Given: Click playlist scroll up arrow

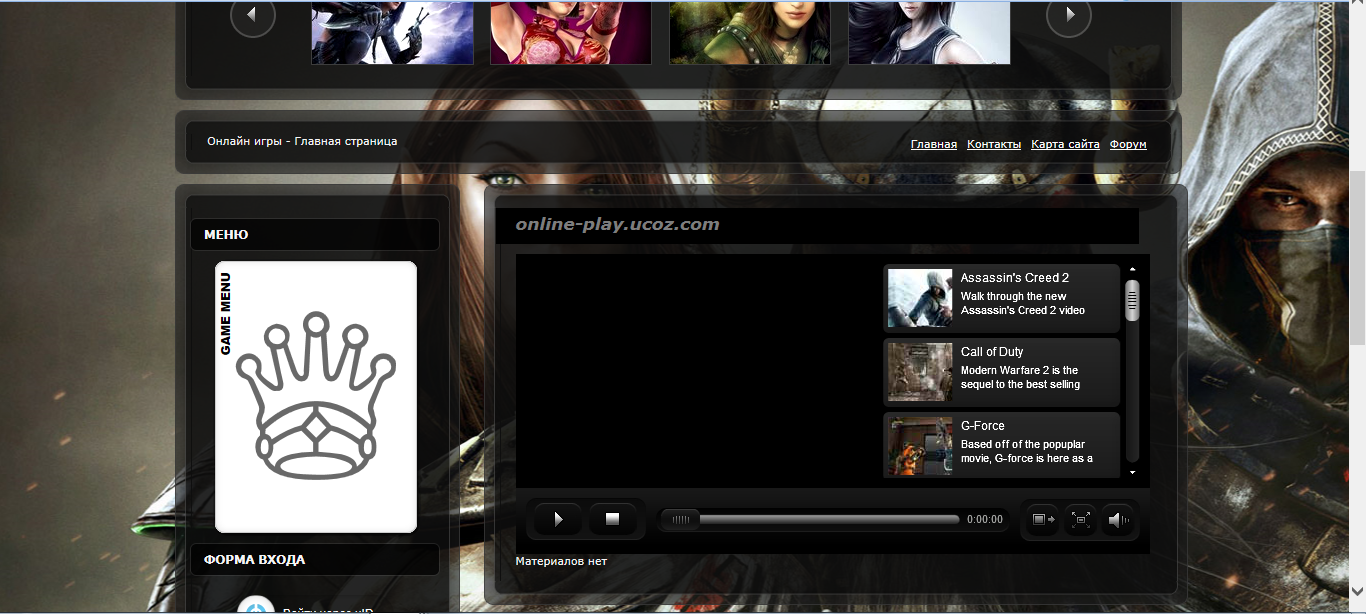Looking at the screenshot, I should [x=1132, y=269].
